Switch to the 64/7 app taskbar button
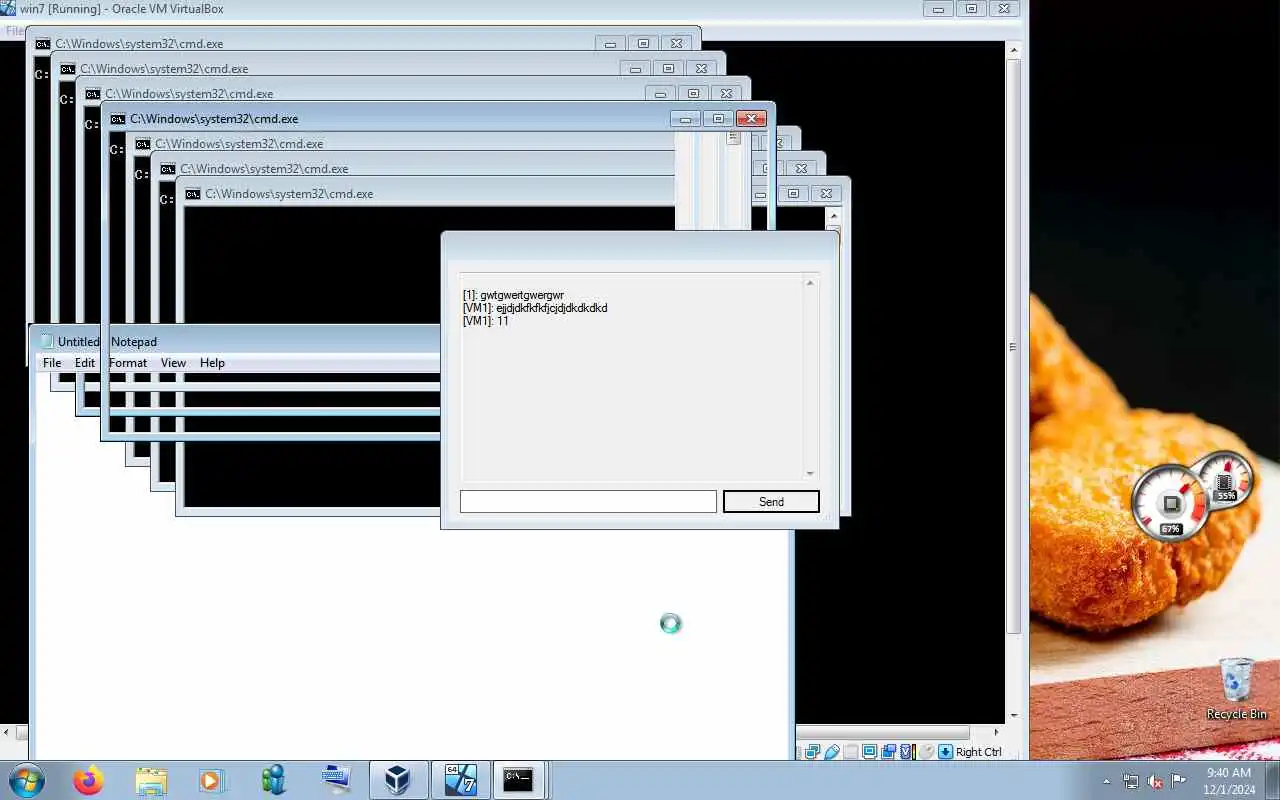Viewport: 1280px width, 800px height. (460, 780)
